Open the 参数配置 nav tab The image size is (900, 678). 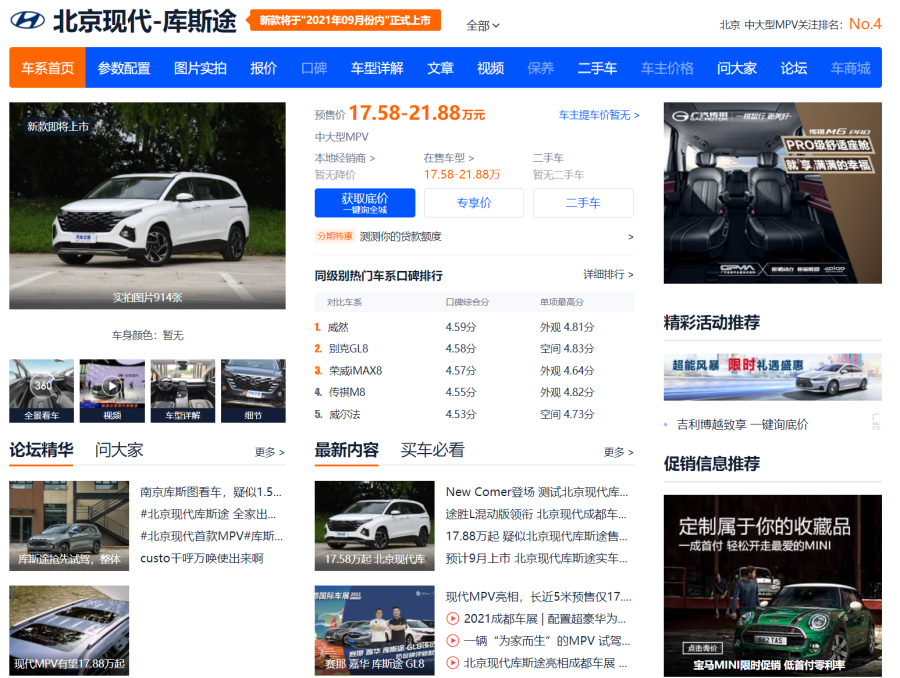(x=124, y=68)
